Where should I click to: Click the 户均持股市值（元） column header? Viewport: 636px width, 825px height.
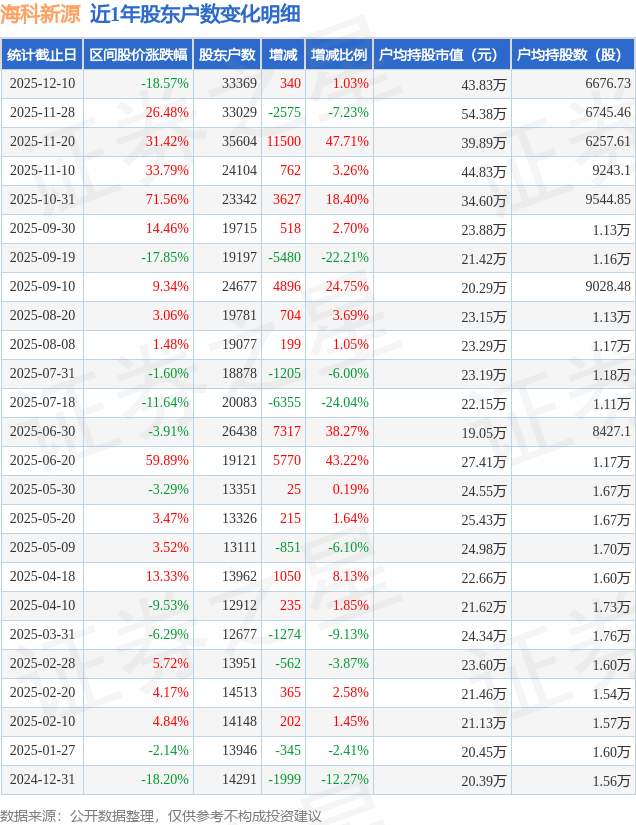(440, 55)
